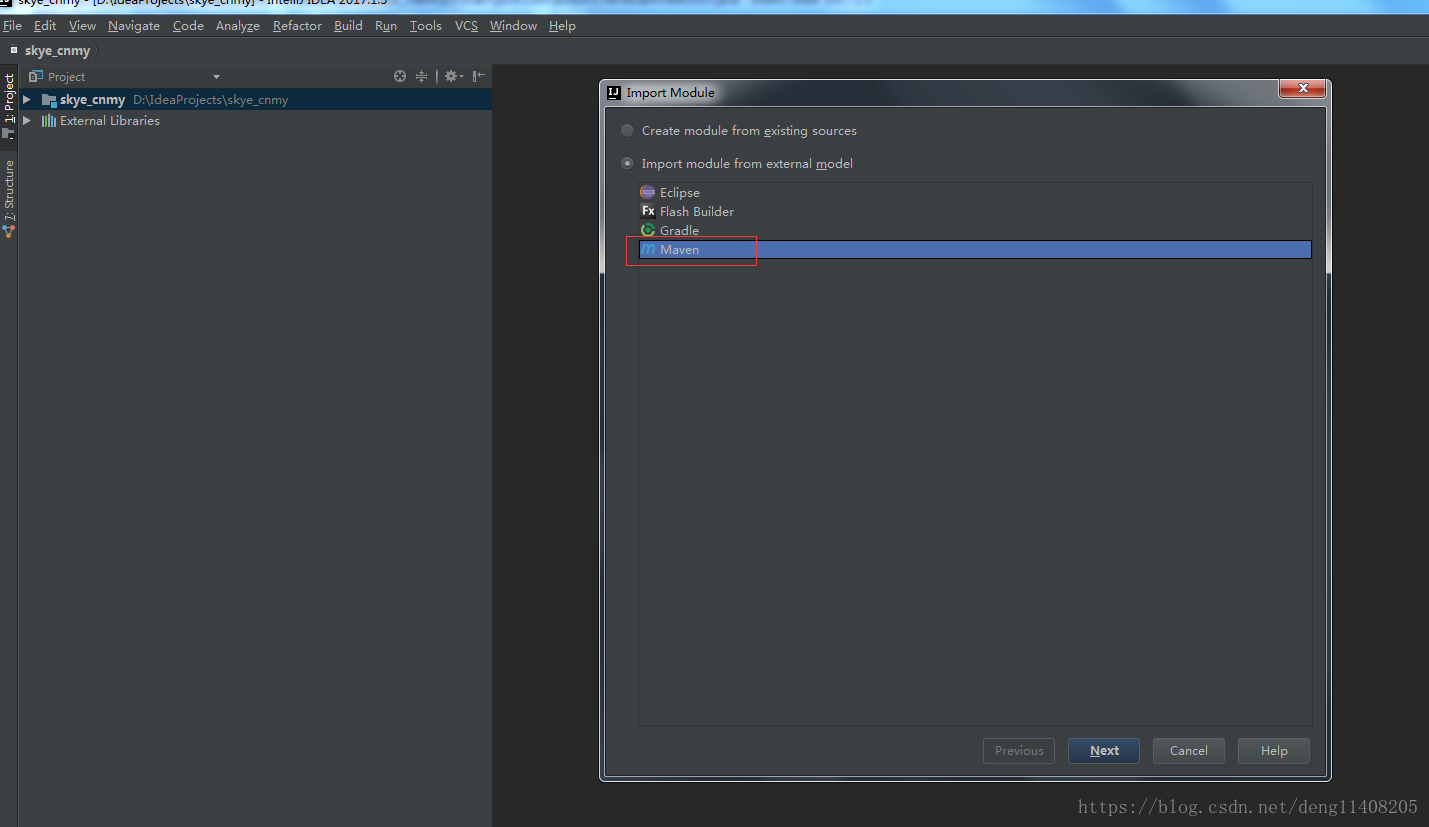
Task: Open the File menu
Action: click(12, 26)
